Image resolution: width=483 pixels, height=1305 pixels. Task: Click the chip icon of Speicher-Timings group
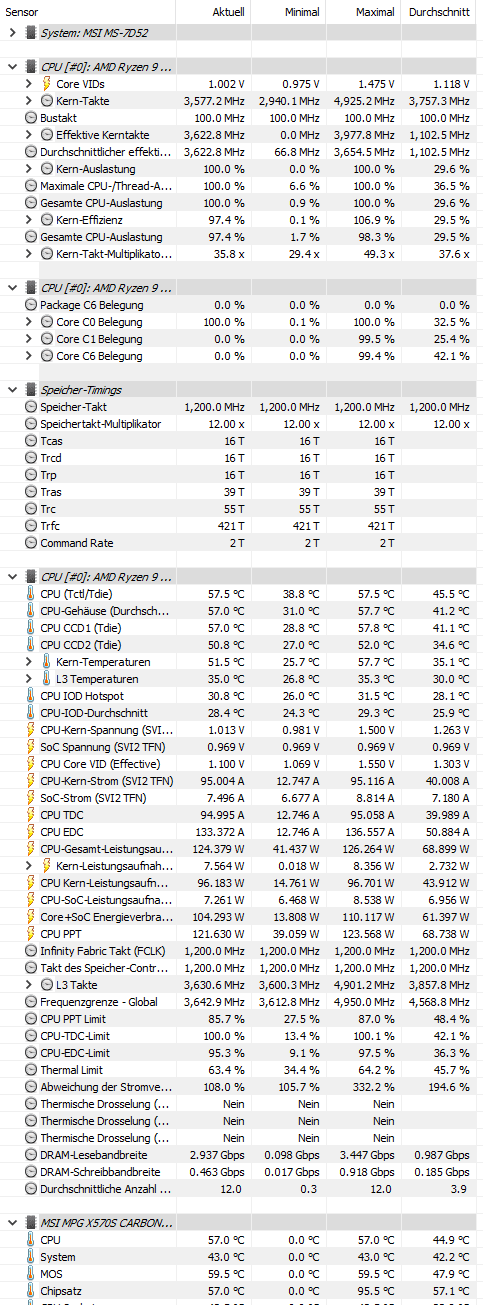tap(30, 390)
